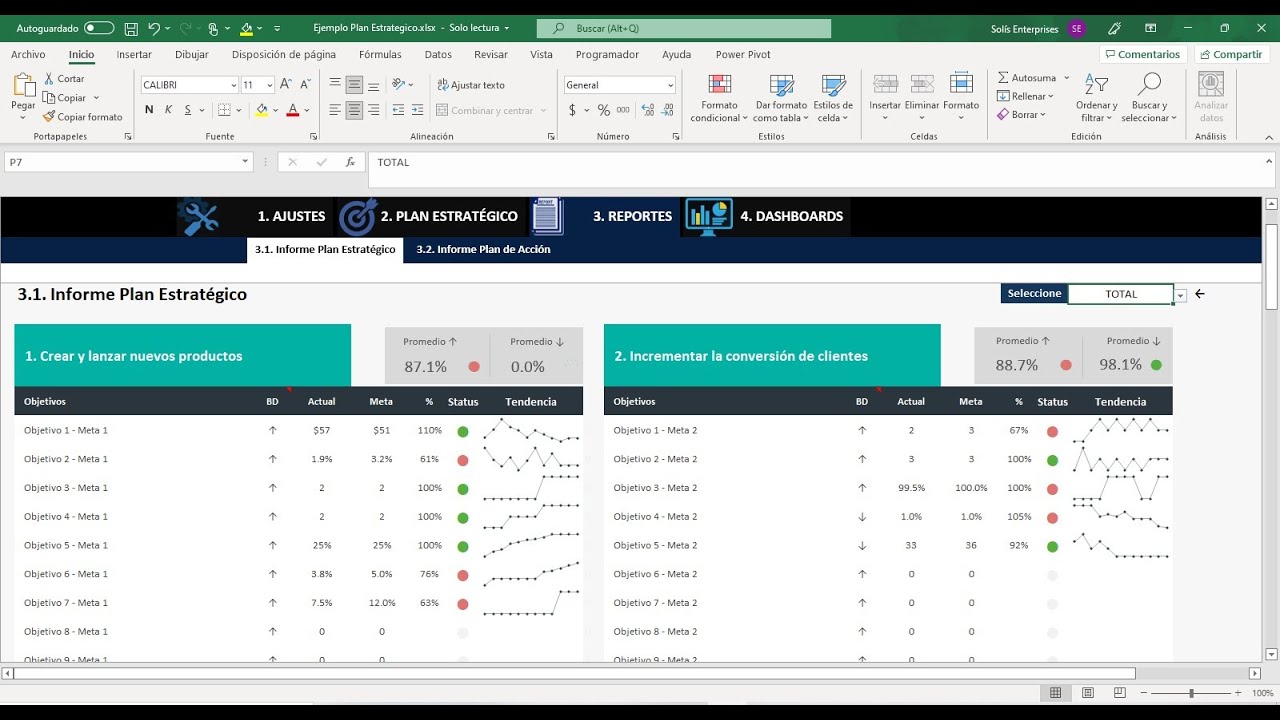Open the General number format dropdown

click(671, 85)
